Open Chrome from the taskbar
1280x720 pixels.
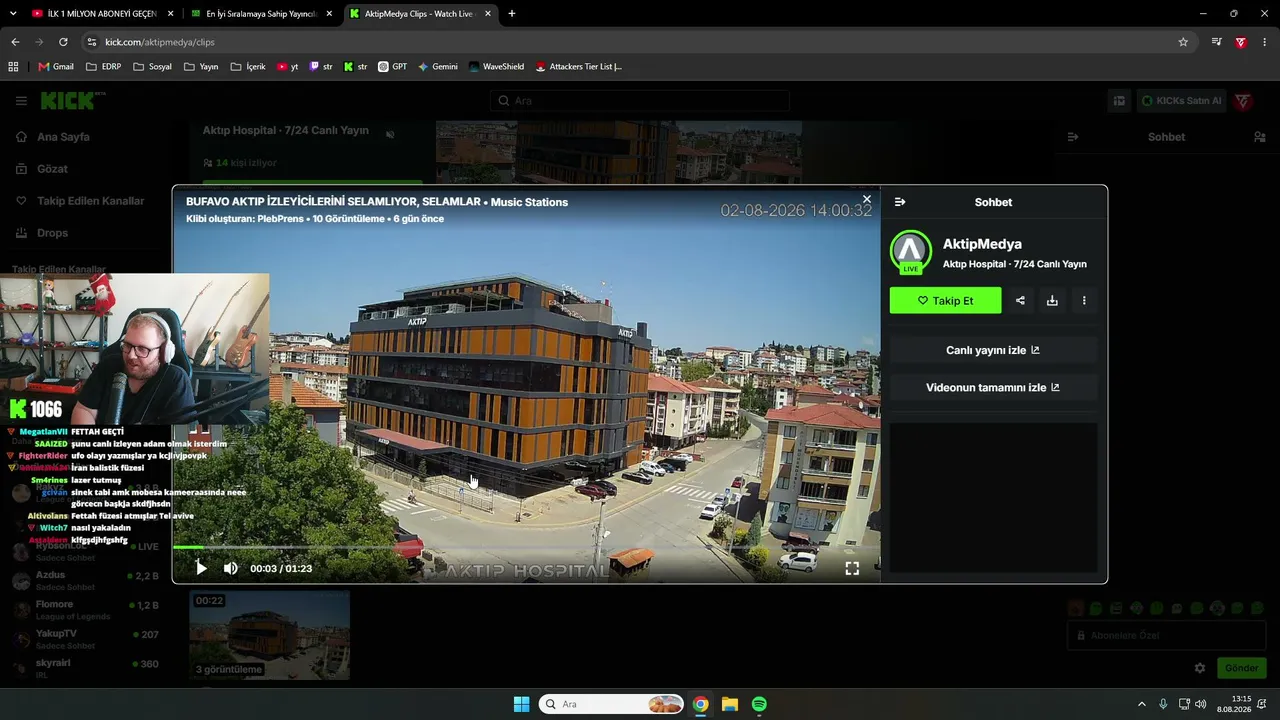701,704
